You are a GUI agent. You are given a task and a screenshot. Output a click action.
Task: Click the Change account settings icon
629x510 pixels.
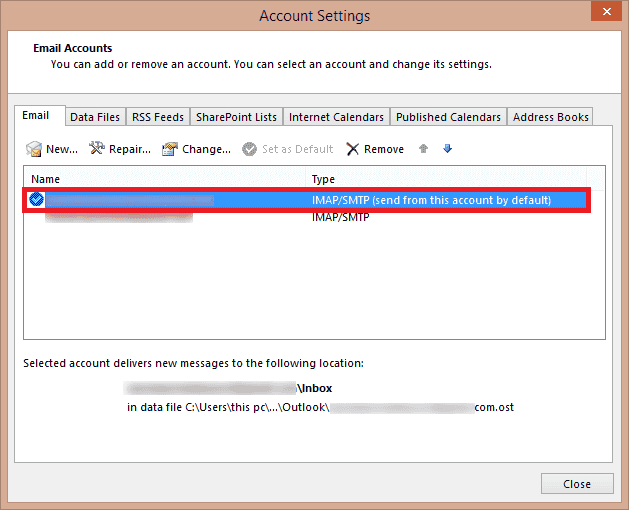170,149
